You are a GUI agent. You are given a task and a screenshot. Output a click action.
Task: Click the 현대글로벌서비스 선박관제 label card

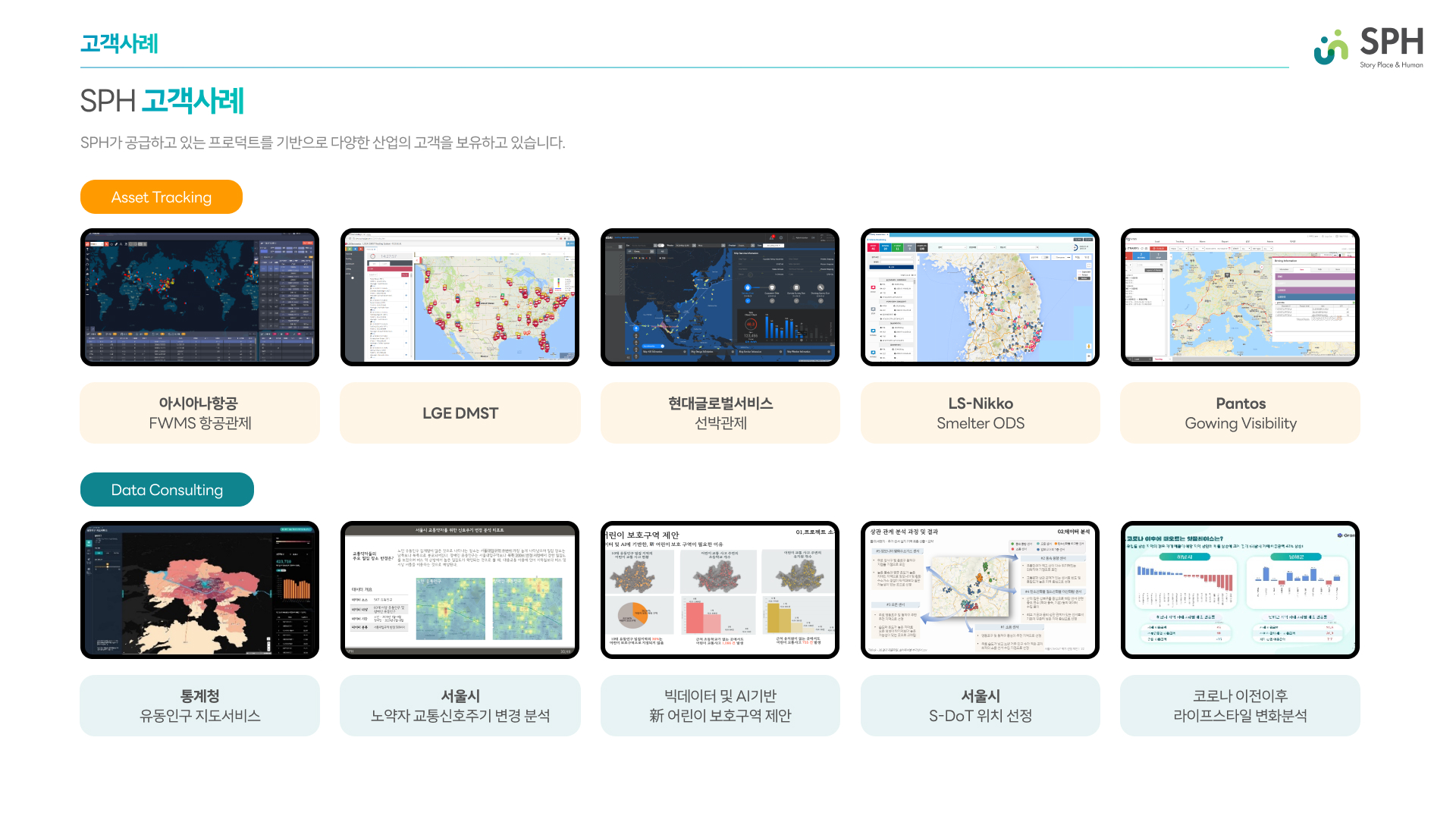pos(720,413)
